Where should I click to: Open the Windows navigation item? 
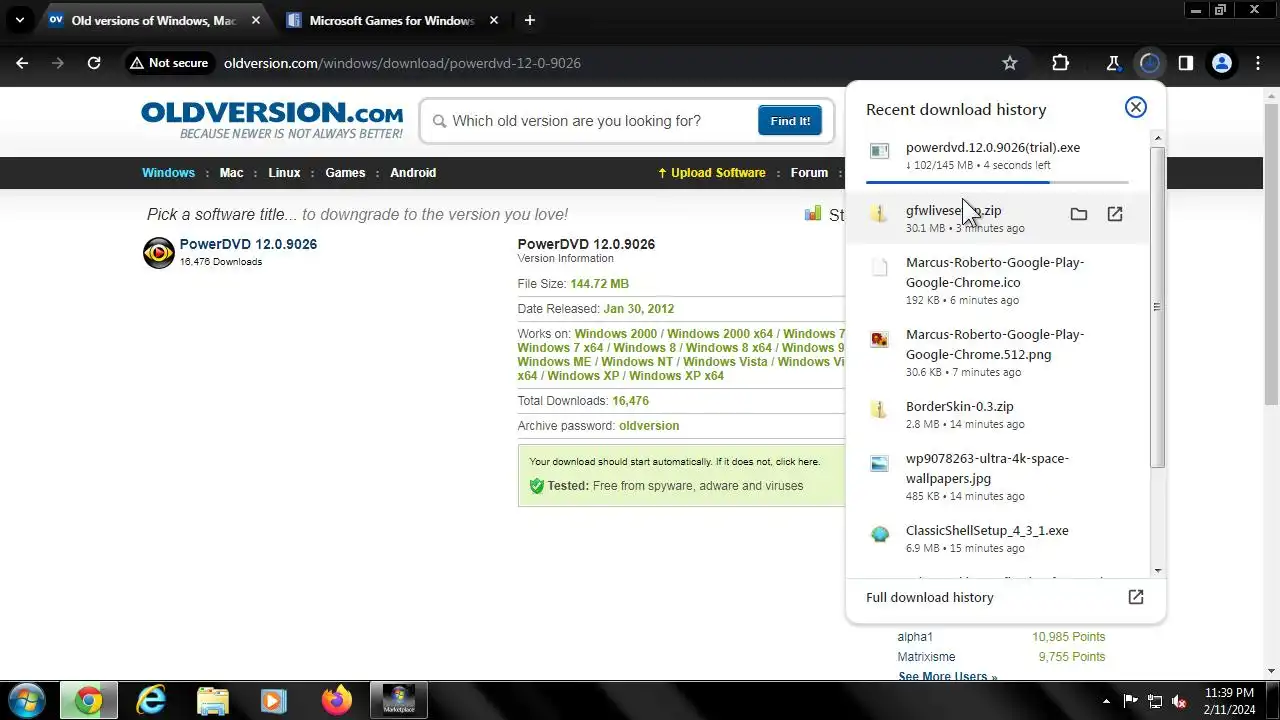(168, 173)
